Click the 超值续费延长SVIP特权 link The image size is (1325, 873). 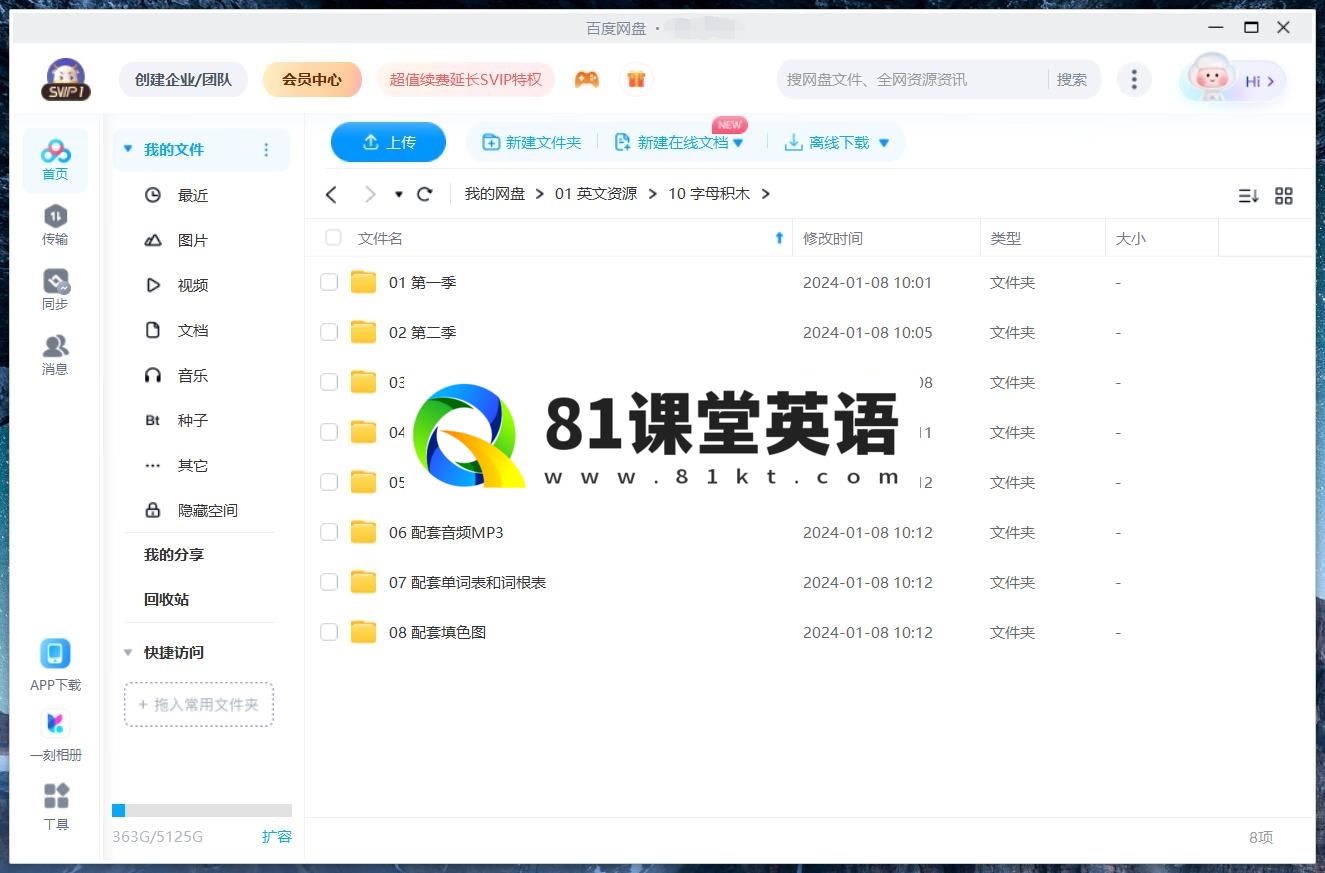pos(466,80)
